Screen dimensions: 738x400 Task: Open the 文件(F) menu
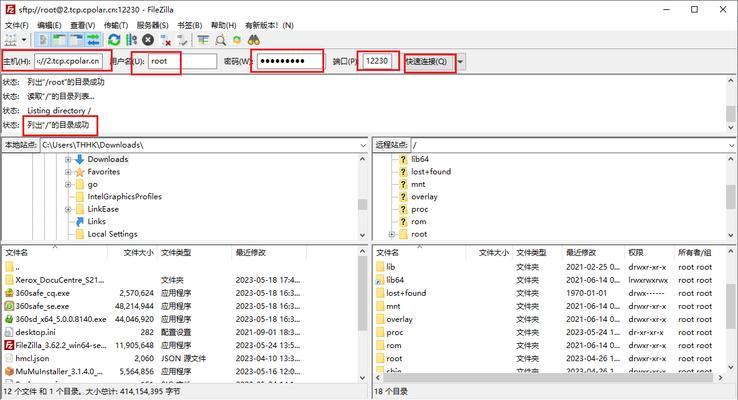tap(16, 25)
